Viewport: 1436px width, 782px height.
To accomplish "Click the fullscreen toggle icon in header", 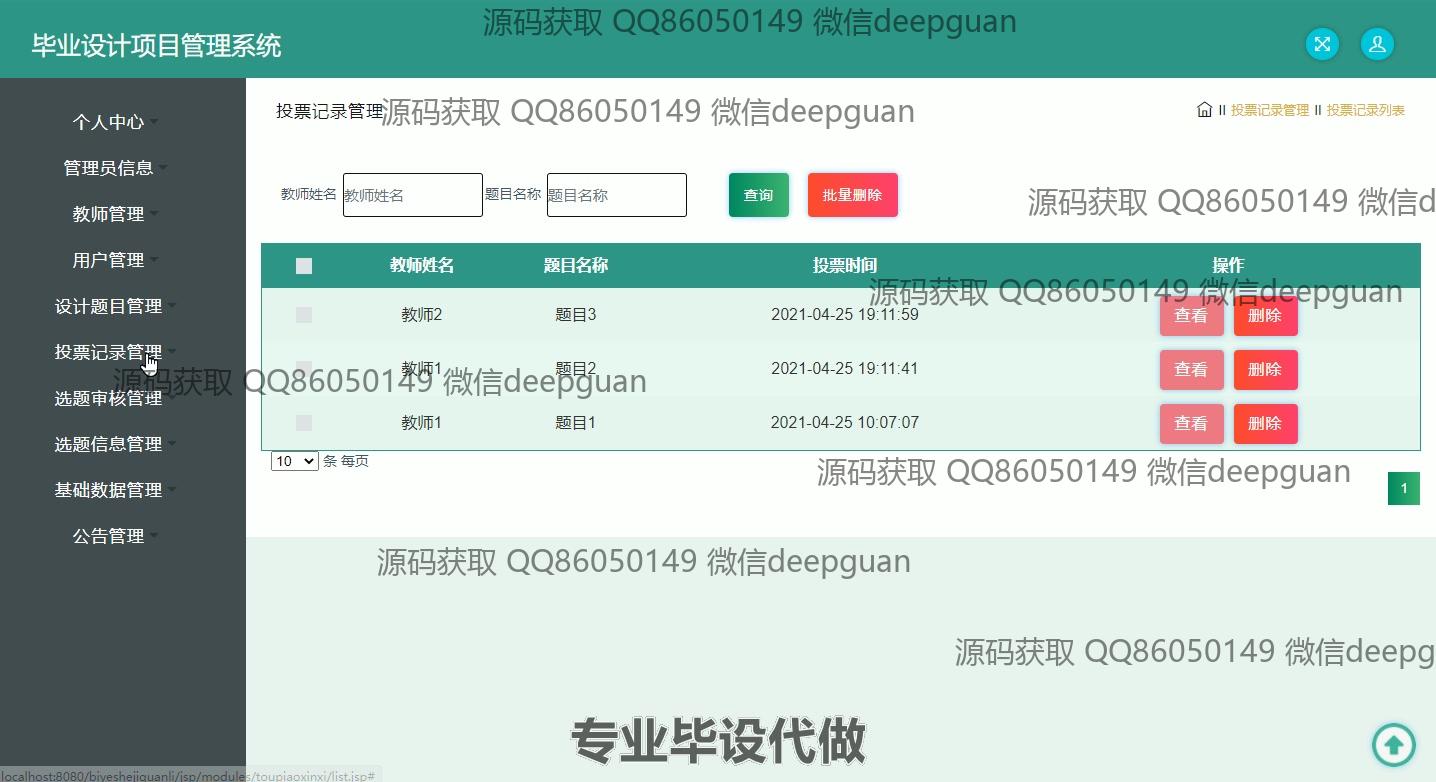I will [1322, 44].
